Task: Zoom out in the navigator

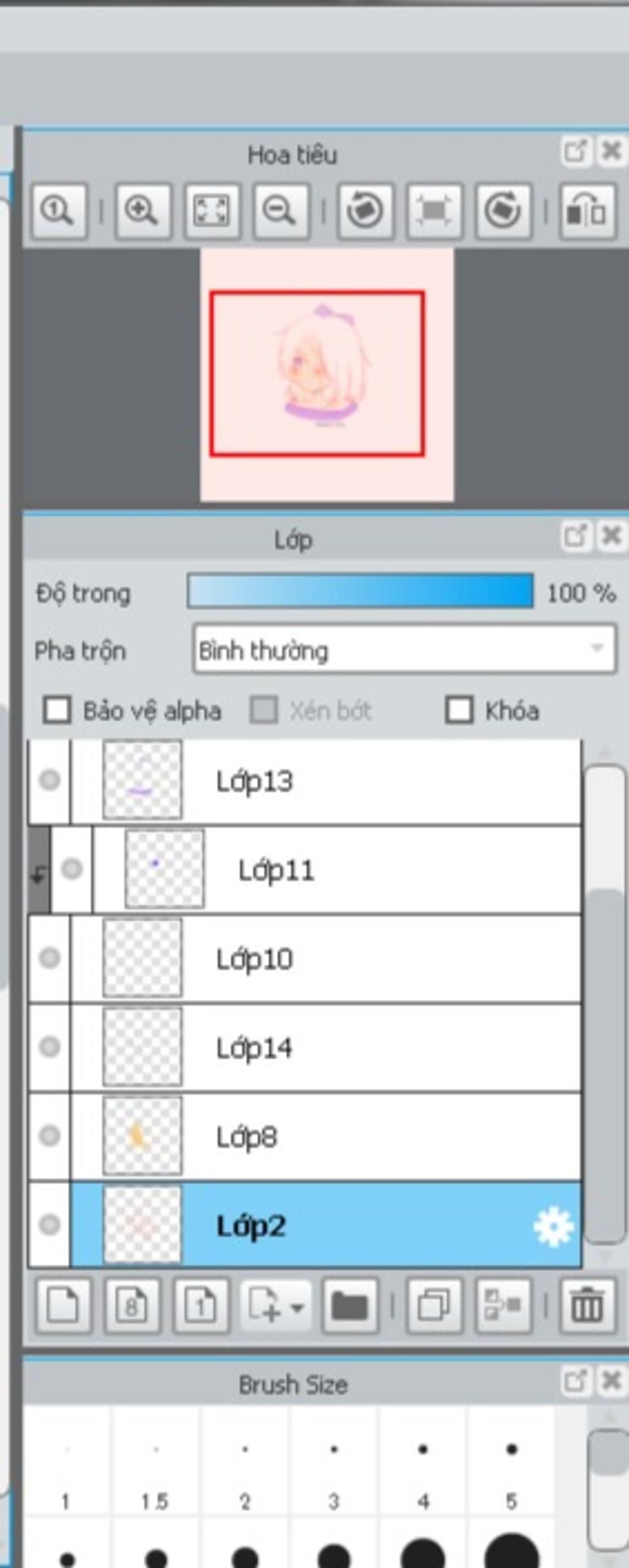Action: click(281, 211)
